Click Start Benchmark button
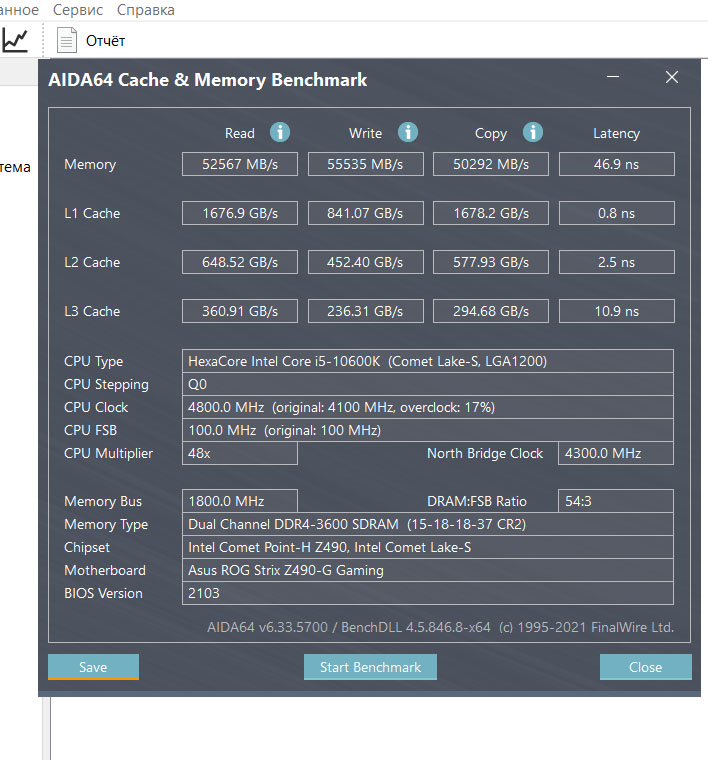This screenshot has width=708, height=760. point(370,667)
